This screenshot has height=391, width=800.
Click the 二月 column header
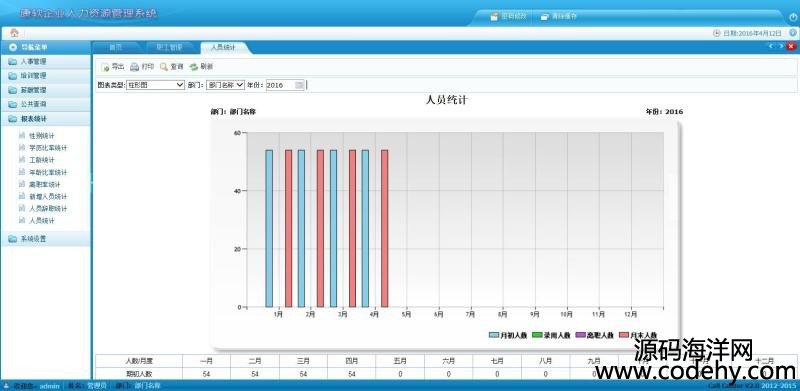point(255,361)
